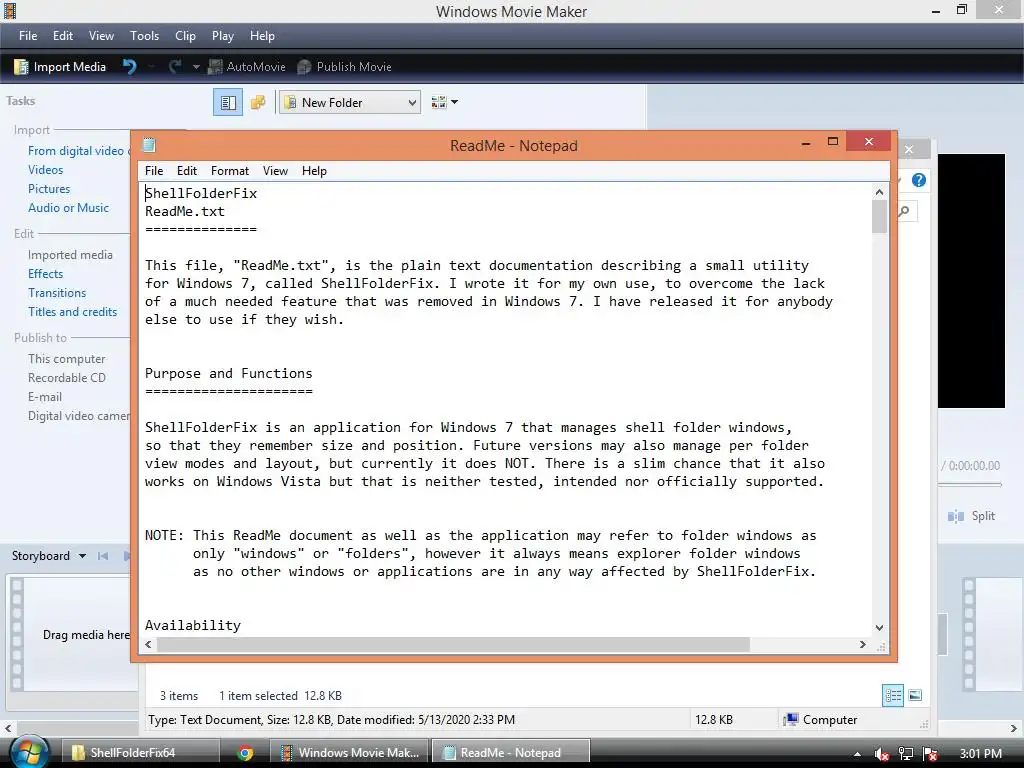Click the Digital video camera publish option

click(78, 415)
